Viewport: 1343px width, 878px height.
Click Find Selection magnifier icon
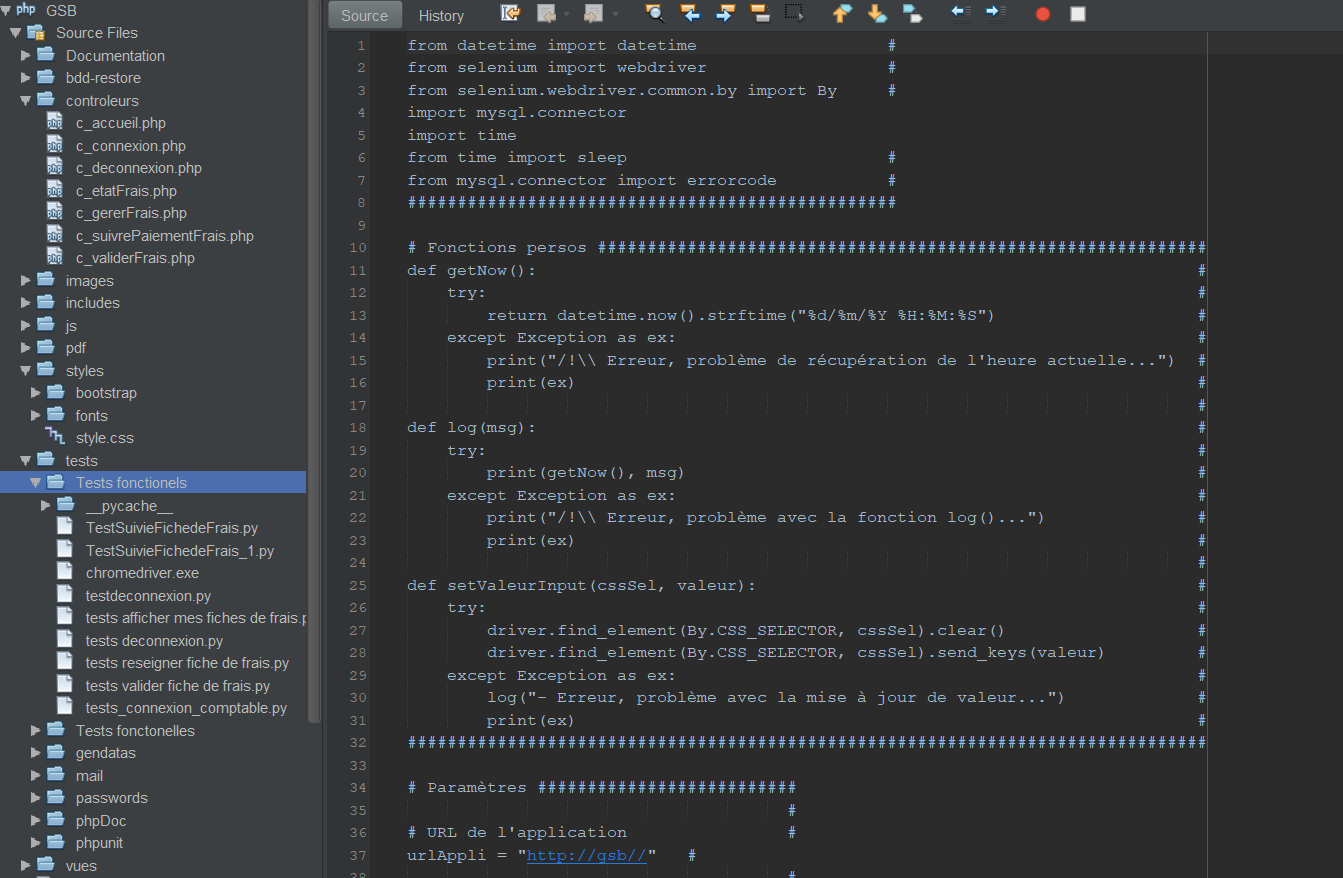(x=655, y=14)
